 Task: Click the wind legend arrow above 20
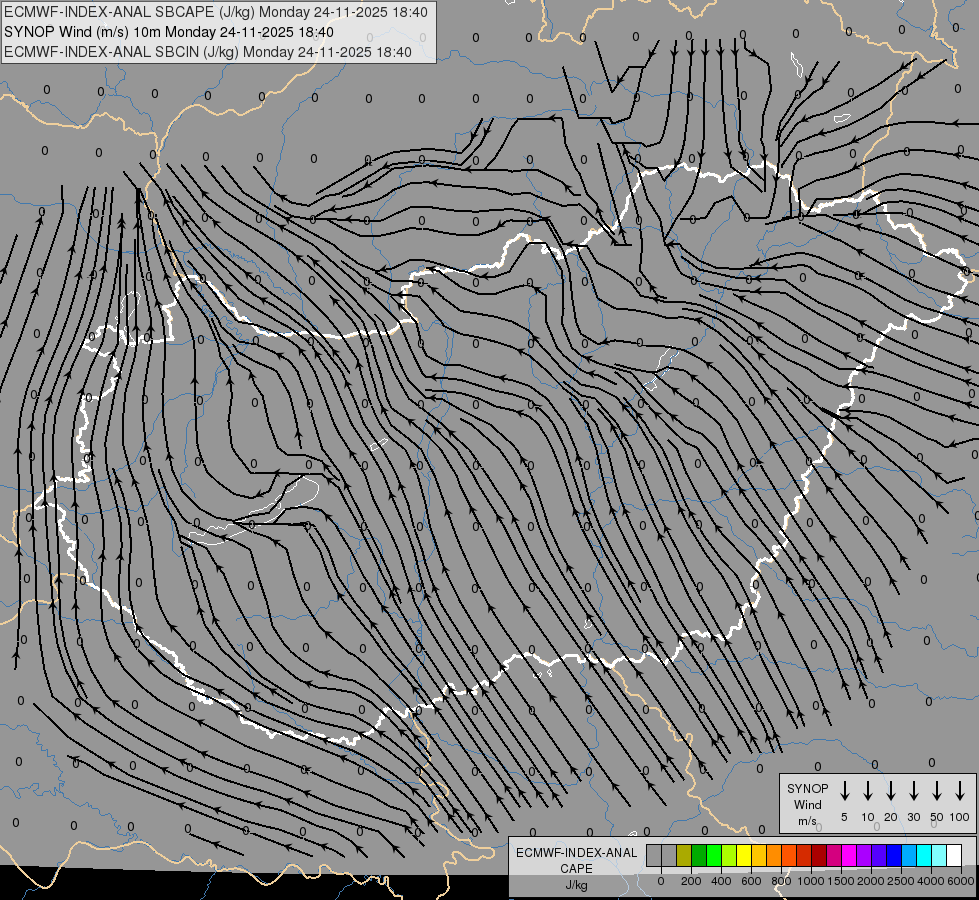891,791
